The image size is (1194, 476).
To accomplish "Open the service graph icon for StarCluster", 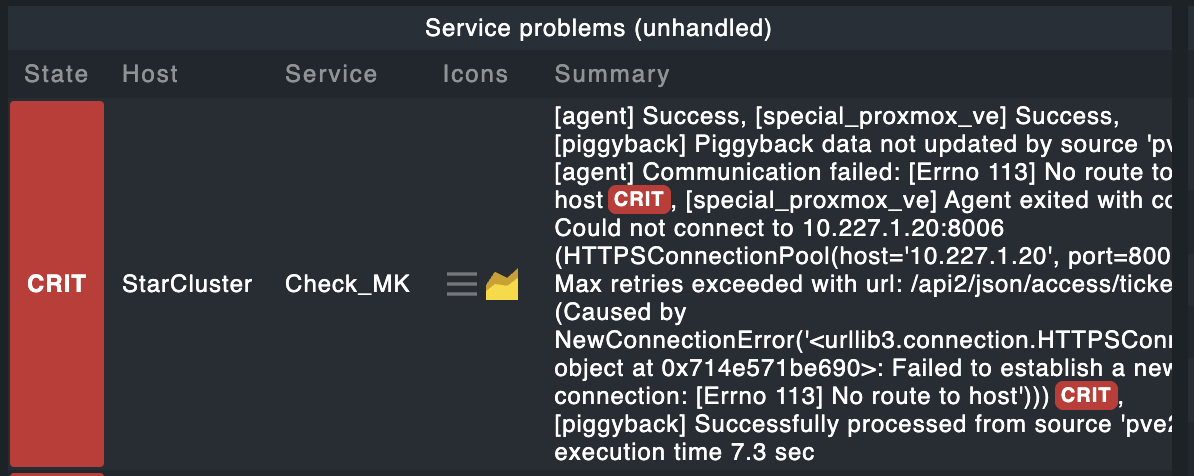I will pos(501,285).
